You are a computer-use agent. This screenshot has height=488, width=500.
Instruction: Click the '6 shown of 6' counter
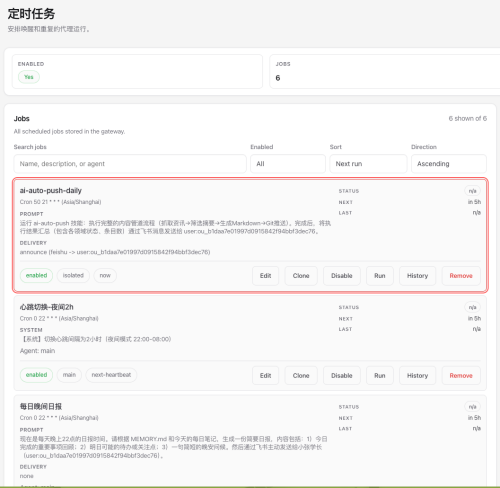tap(468, 118)
